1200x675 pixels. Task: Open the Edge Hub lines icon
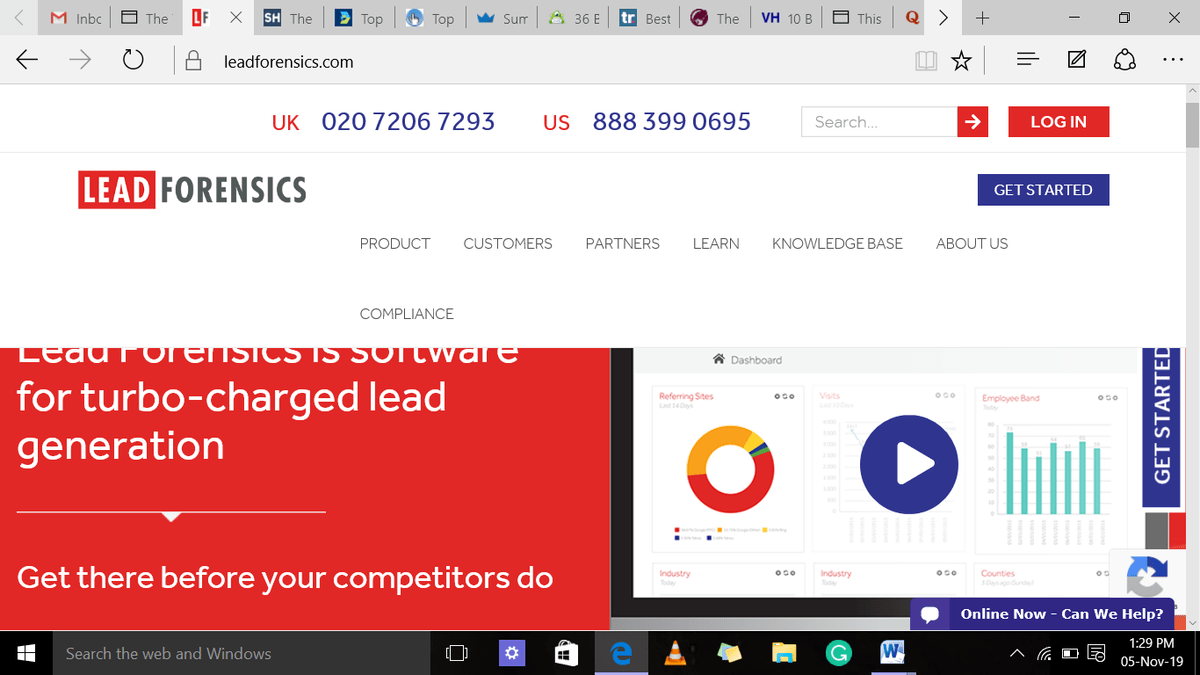click(1027, 61)
